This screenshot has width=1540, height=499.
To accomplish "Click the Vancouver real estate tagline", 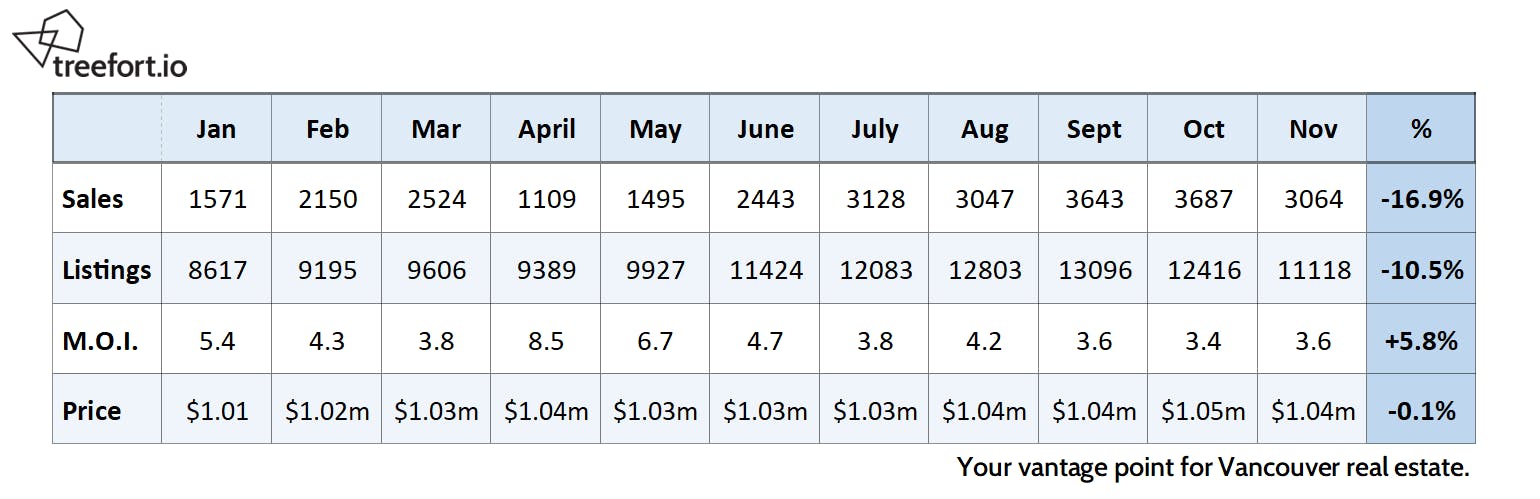I will pyautogui.click(x=1213, y=467).
